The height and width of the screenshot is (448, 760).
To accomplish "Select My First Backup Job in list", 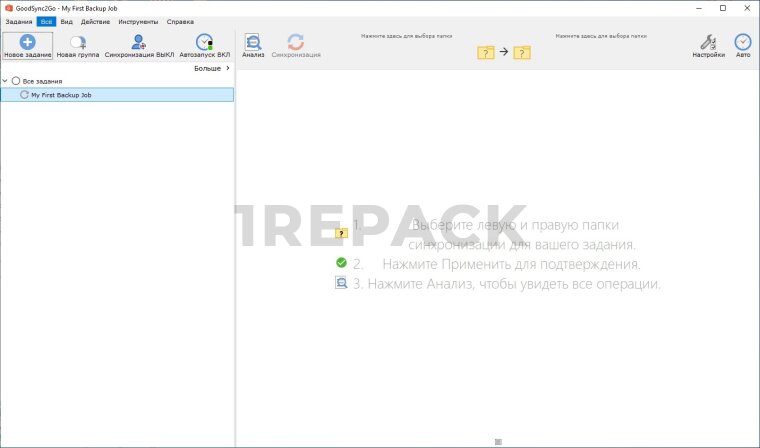I will [67, 95].
